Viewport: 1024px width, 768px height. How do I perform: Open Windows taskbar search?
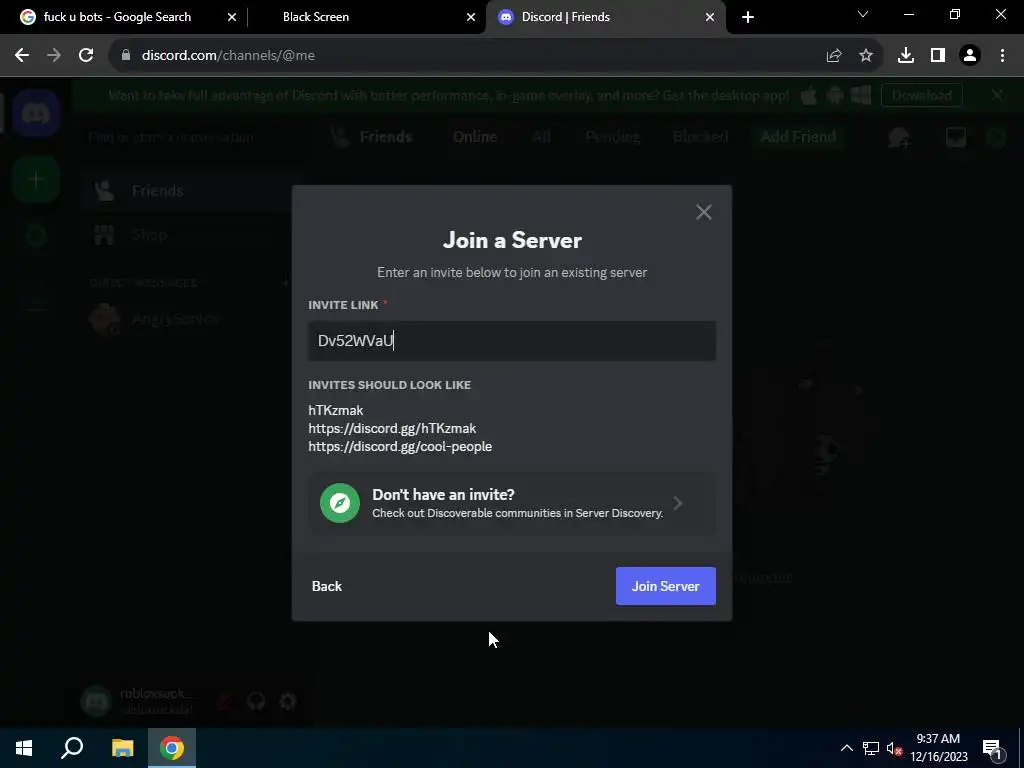click(x=72, y=748)
